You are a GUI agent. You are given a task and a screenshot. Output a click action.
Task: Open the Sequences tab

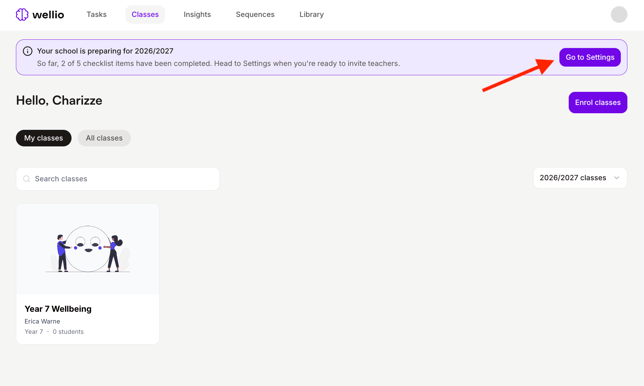(255, 14)
